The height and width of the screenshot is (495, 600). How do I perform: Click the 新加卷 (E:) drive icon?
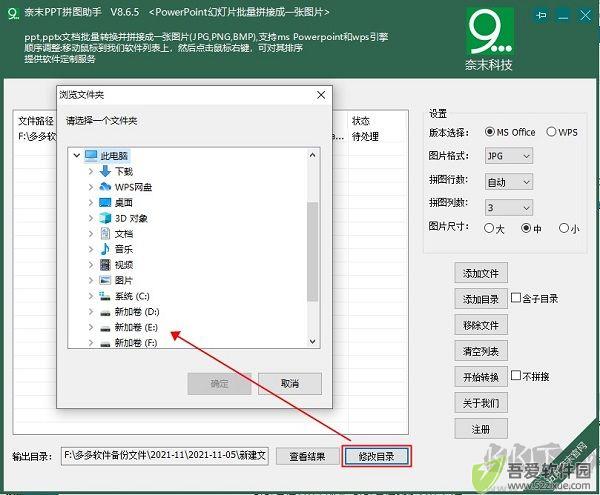pyautogui.click(x=105, y=328)
